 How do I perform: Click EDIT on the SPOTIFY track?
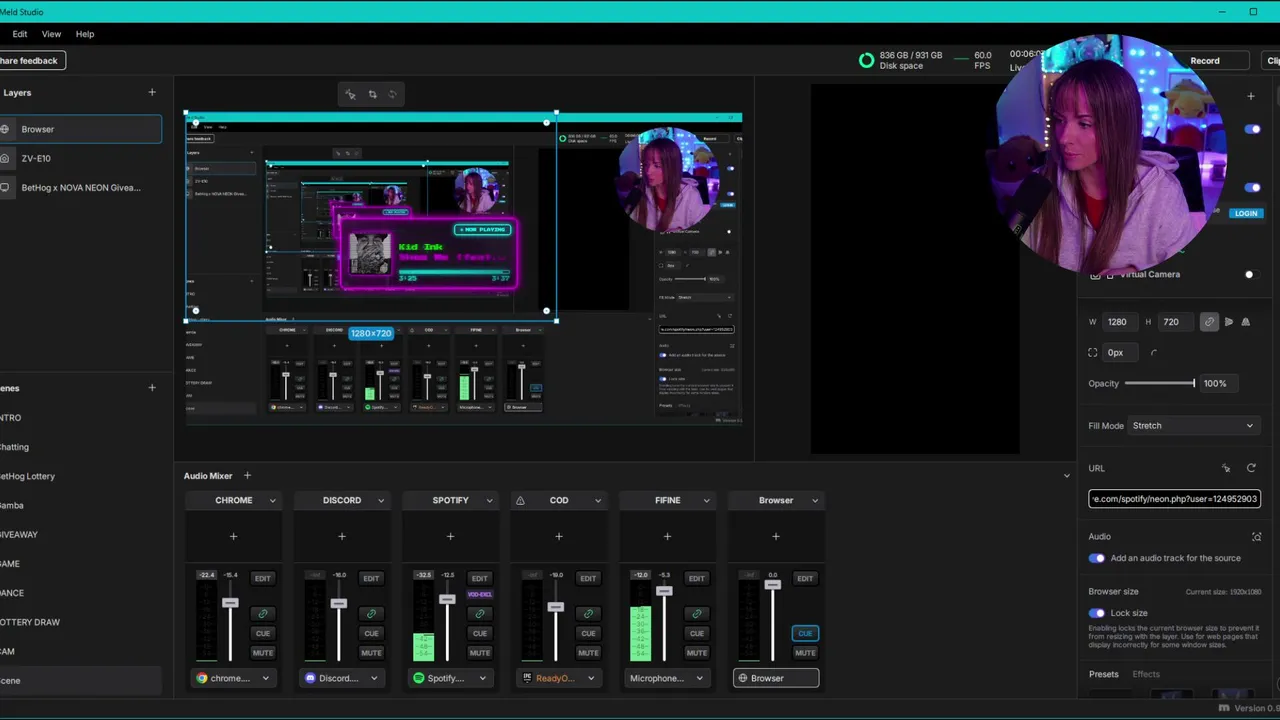(480, 578)
